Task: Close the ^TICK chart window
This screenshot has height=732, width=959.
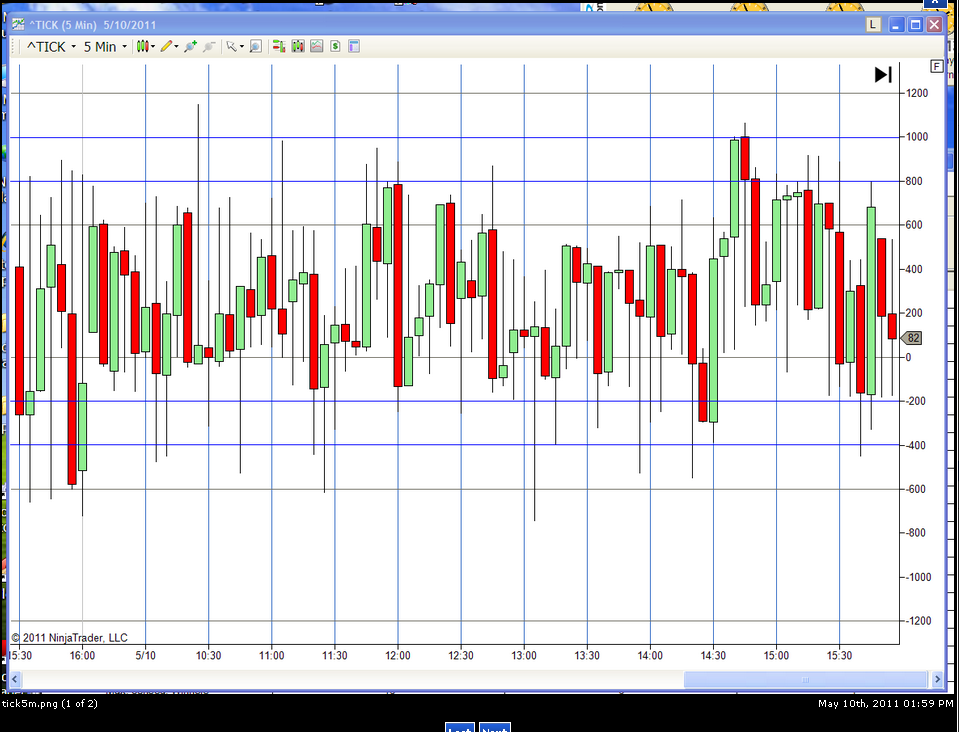Action: (x=935, y=24)
